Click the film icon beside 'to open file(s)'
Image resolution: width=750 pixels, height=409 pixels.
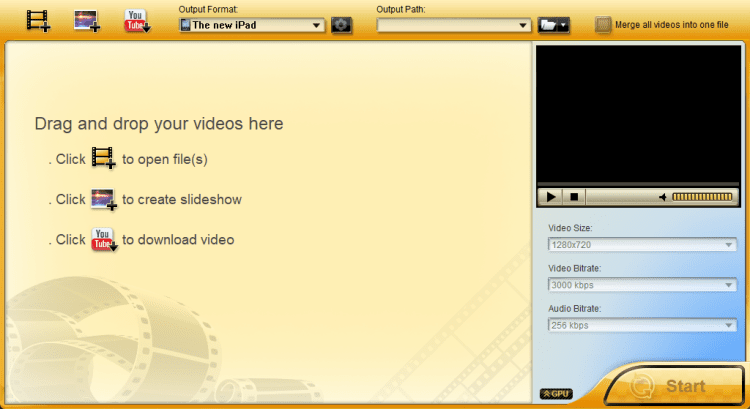103,158
